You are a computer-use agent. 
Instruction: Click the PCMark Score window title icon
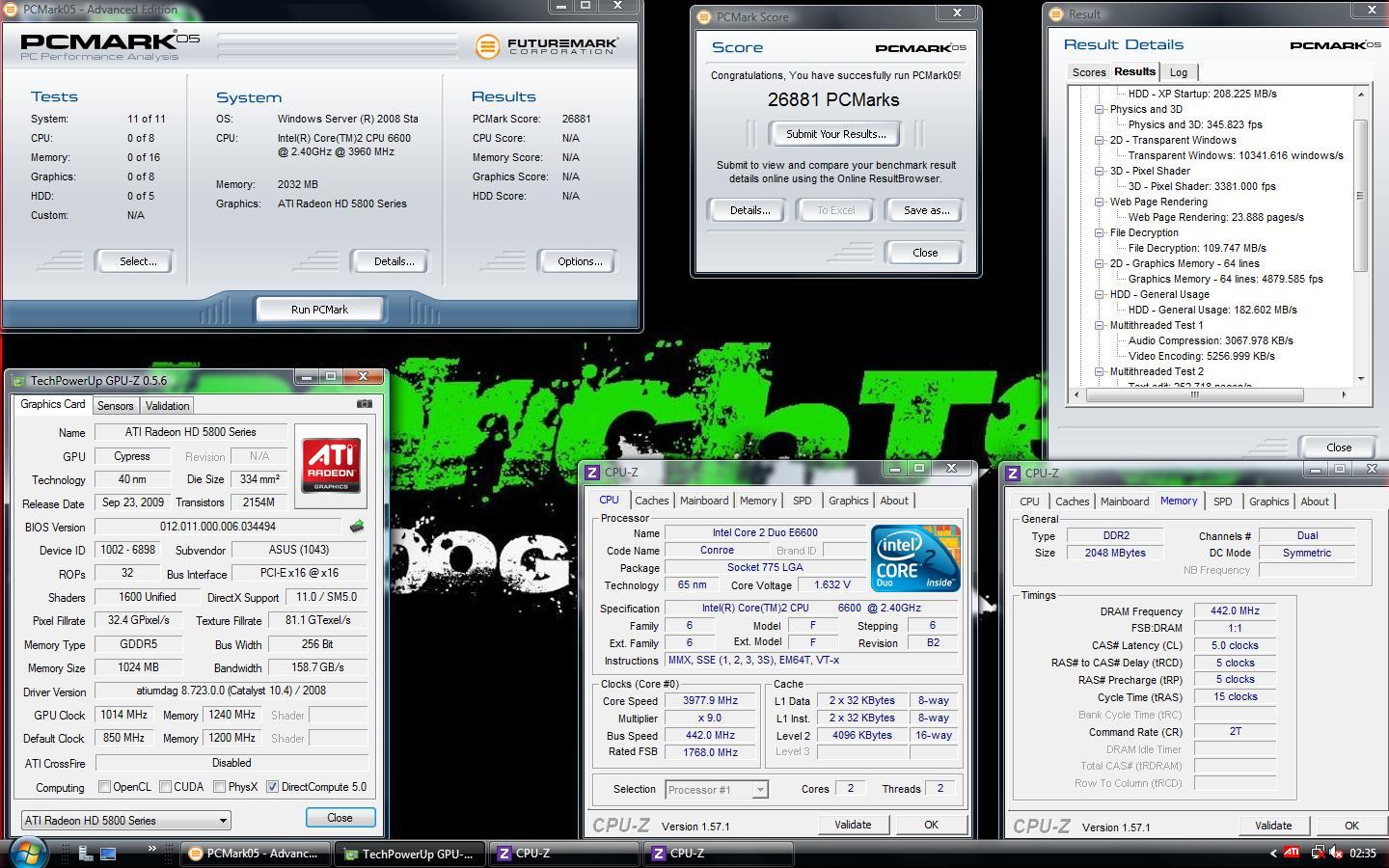(x=704, y=17)
